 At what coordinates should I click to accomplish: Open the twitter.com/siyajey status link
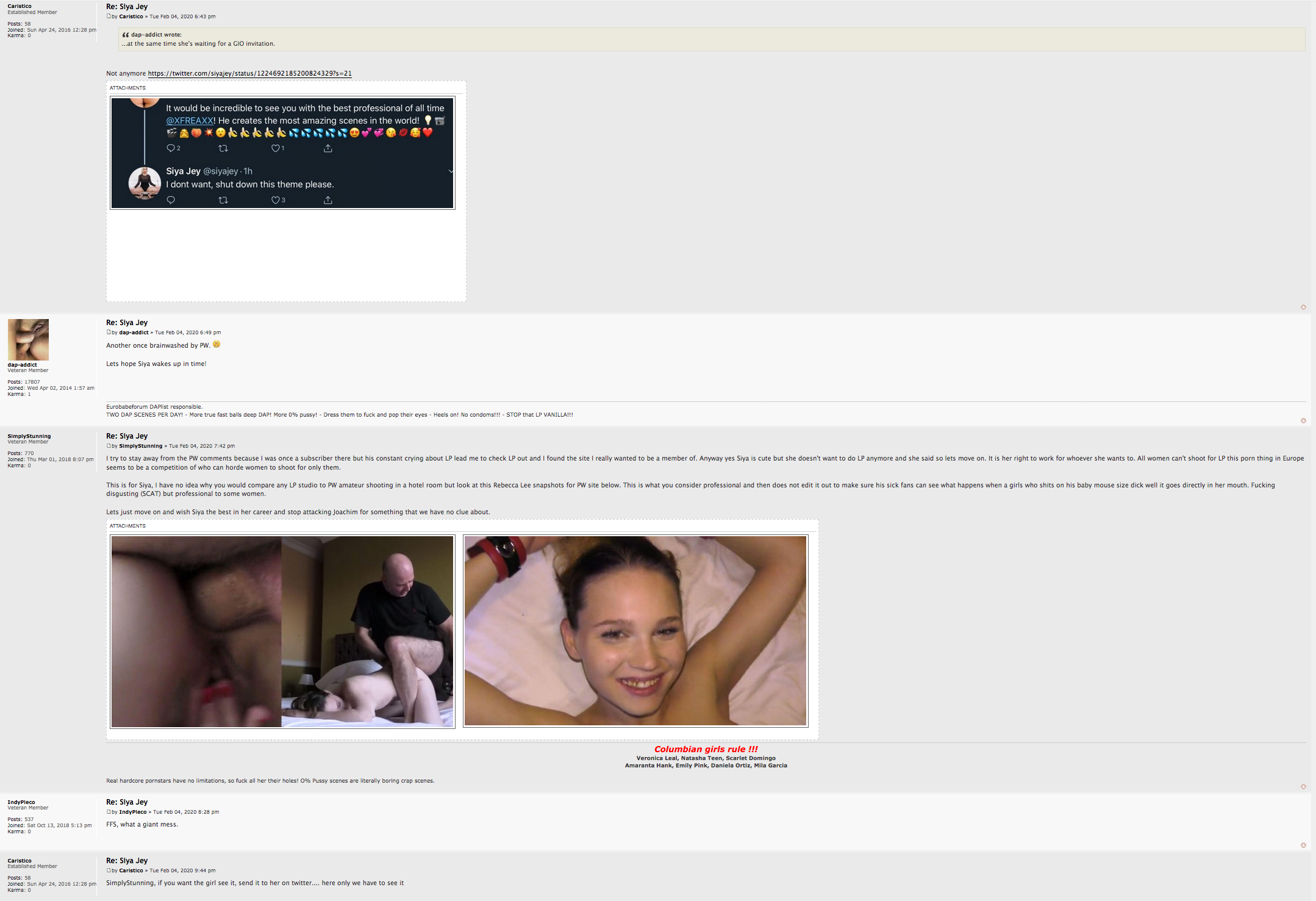tap(249, 73)
